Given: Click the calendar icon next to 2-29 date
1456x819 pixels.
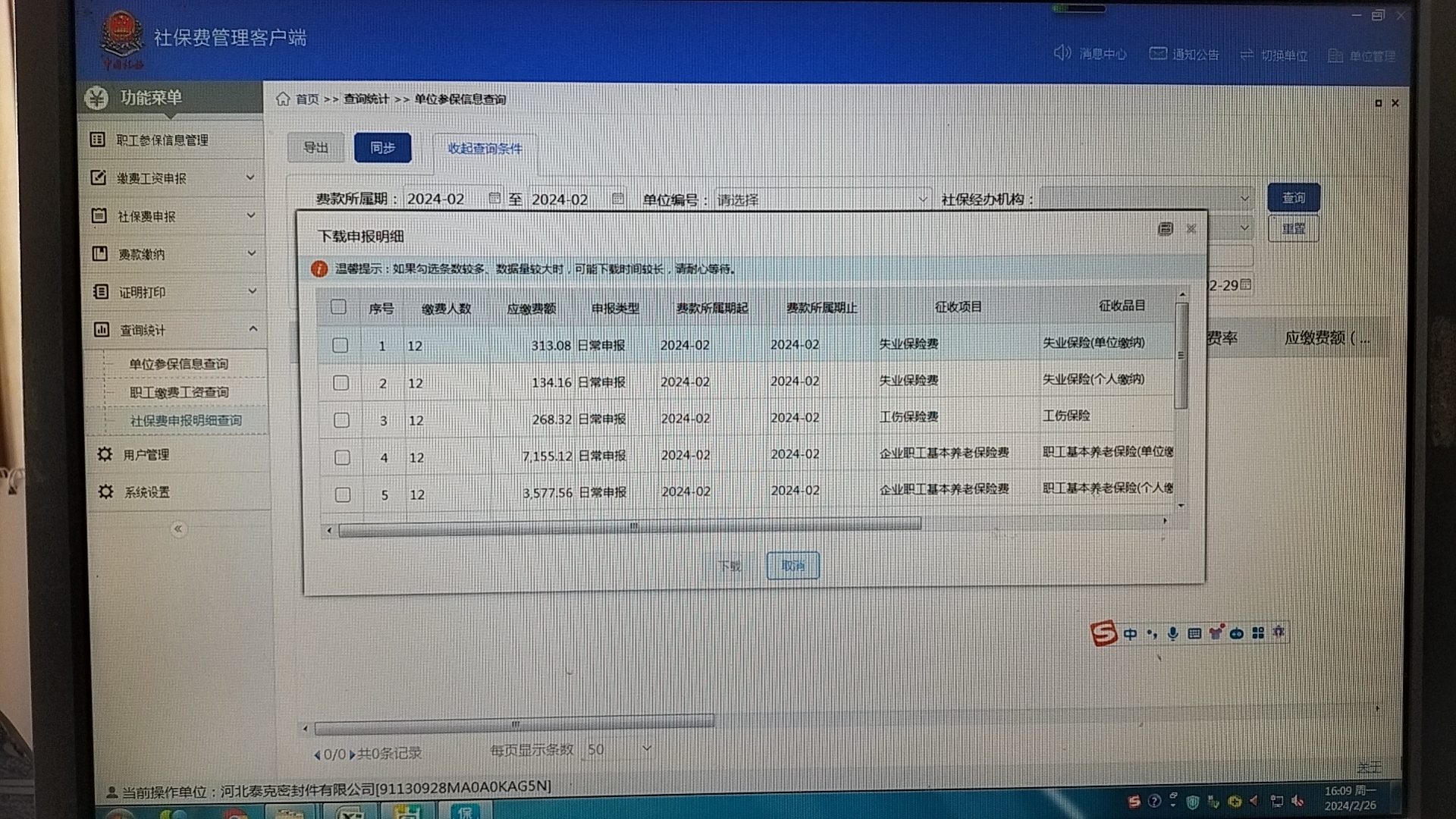Looking at the screenshot, I should (1245, 284).
